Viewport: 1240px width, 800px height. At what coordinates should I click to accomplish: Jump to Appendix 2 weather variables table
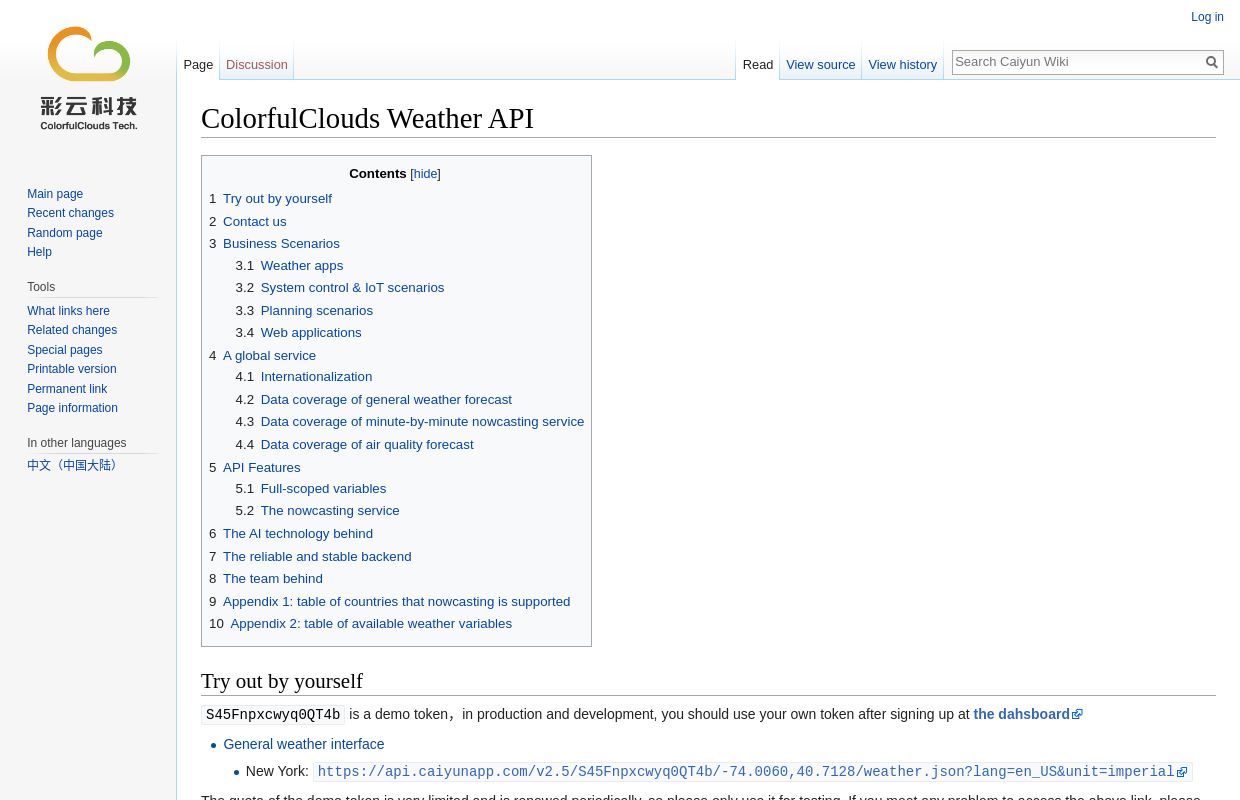(371, 624)
